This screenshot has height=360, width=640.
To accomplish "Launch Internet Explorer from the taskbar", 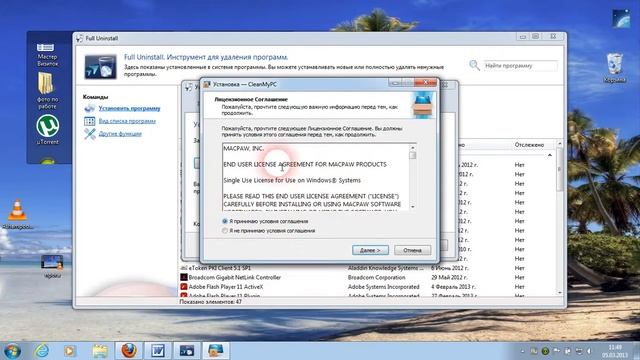I will [x=42, y=351].
